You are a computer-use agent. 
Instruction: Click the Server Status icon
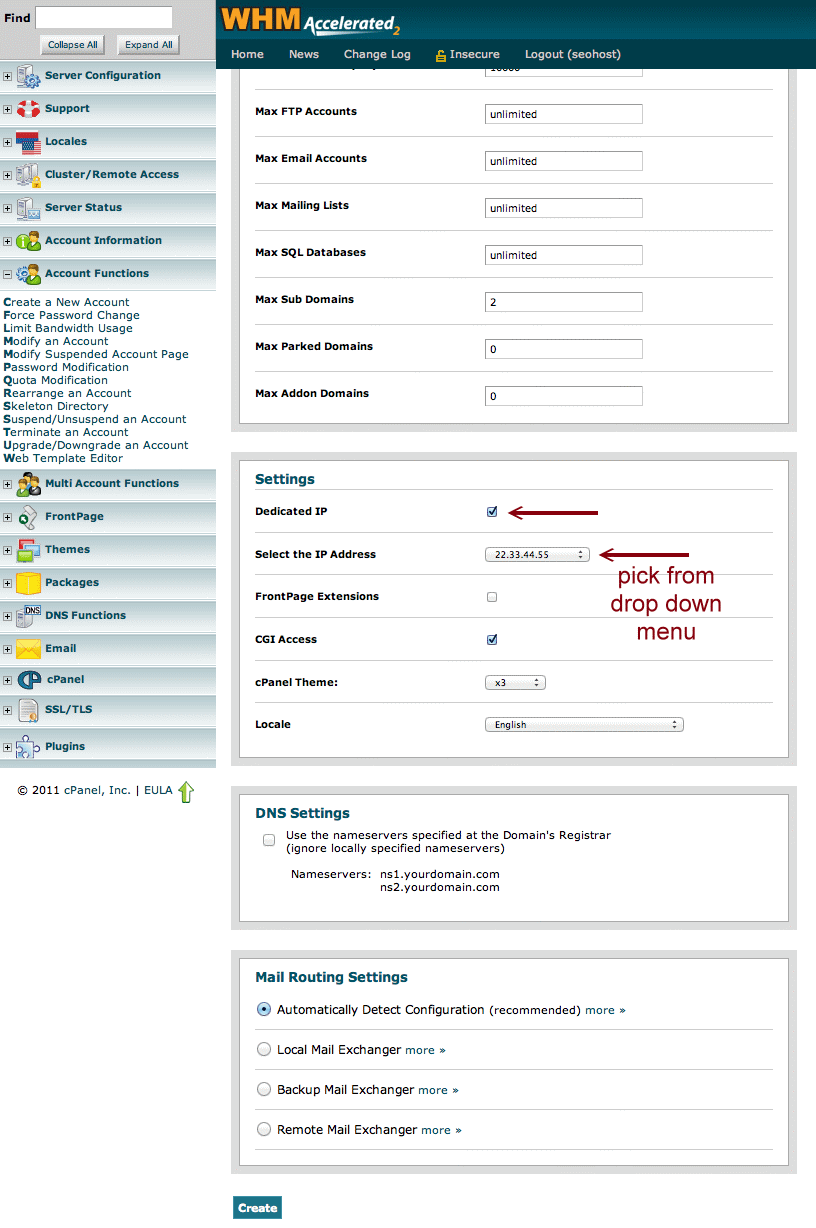click(x=28, y=208)
